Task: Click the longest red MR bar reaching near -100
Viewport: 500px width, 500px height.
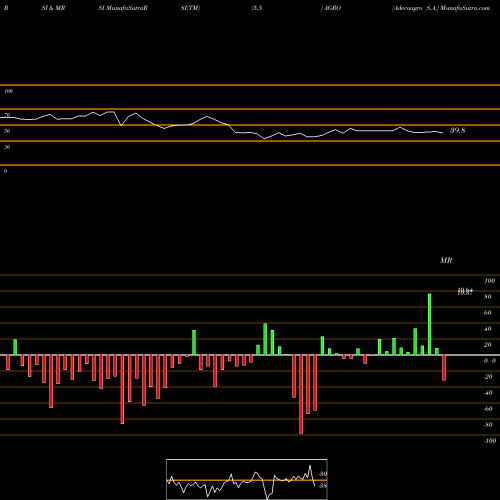Action: (x=301, y=394)
